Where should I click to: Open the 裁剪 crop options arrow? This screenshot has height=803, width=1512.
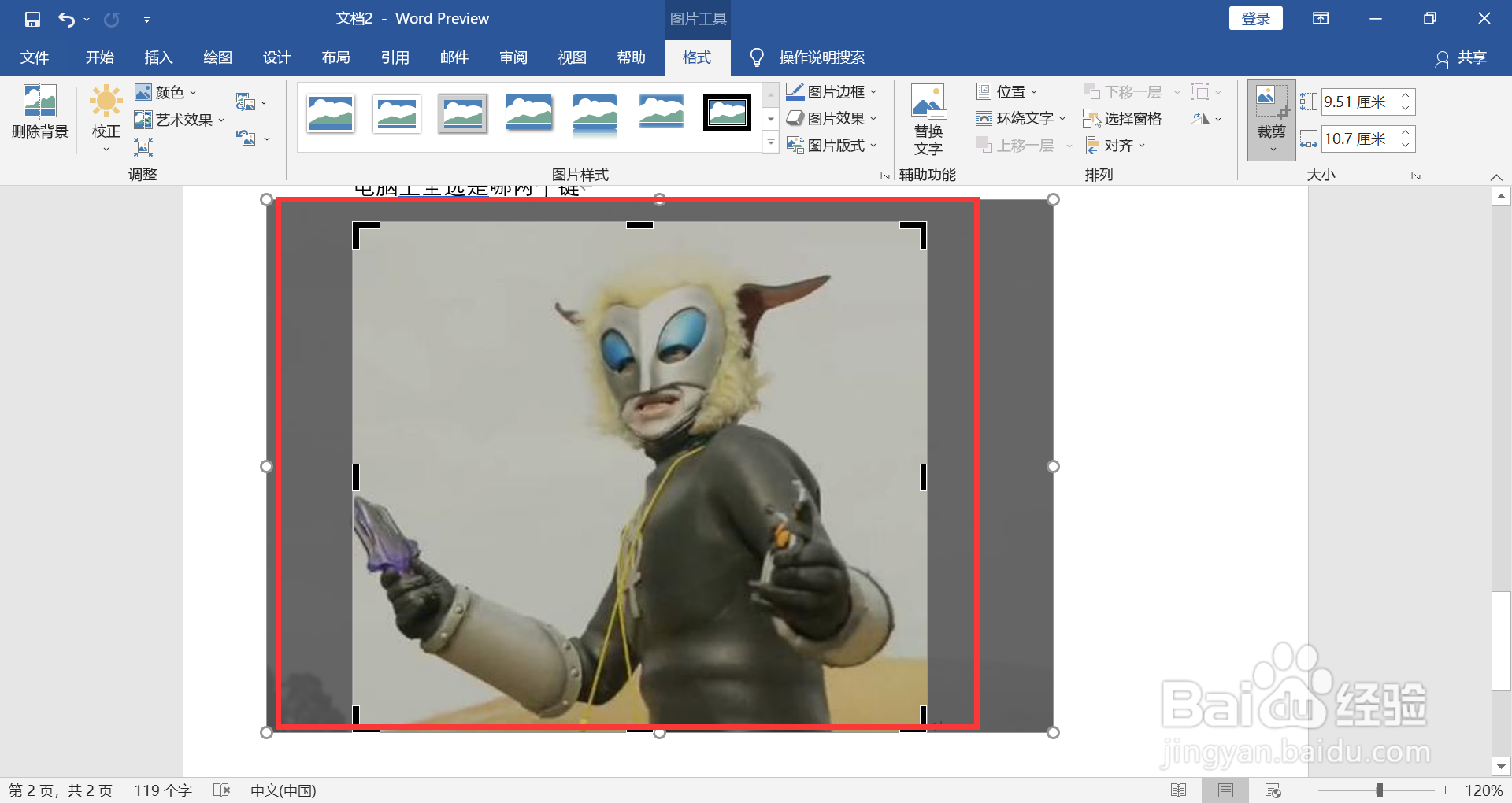pyautogui.click(x=1272, y=150)
